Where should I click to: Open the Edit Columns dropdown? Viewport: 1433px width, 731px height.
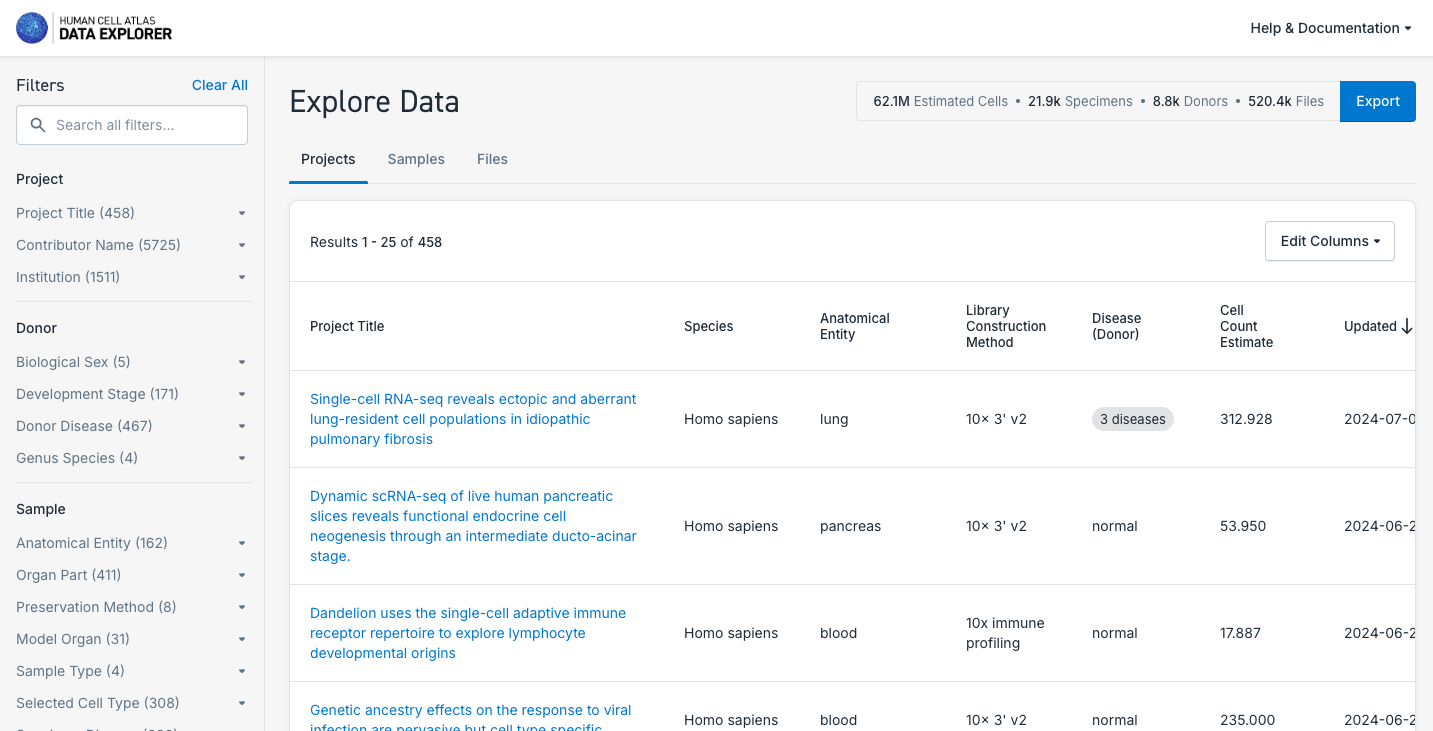pos(1329,241)
